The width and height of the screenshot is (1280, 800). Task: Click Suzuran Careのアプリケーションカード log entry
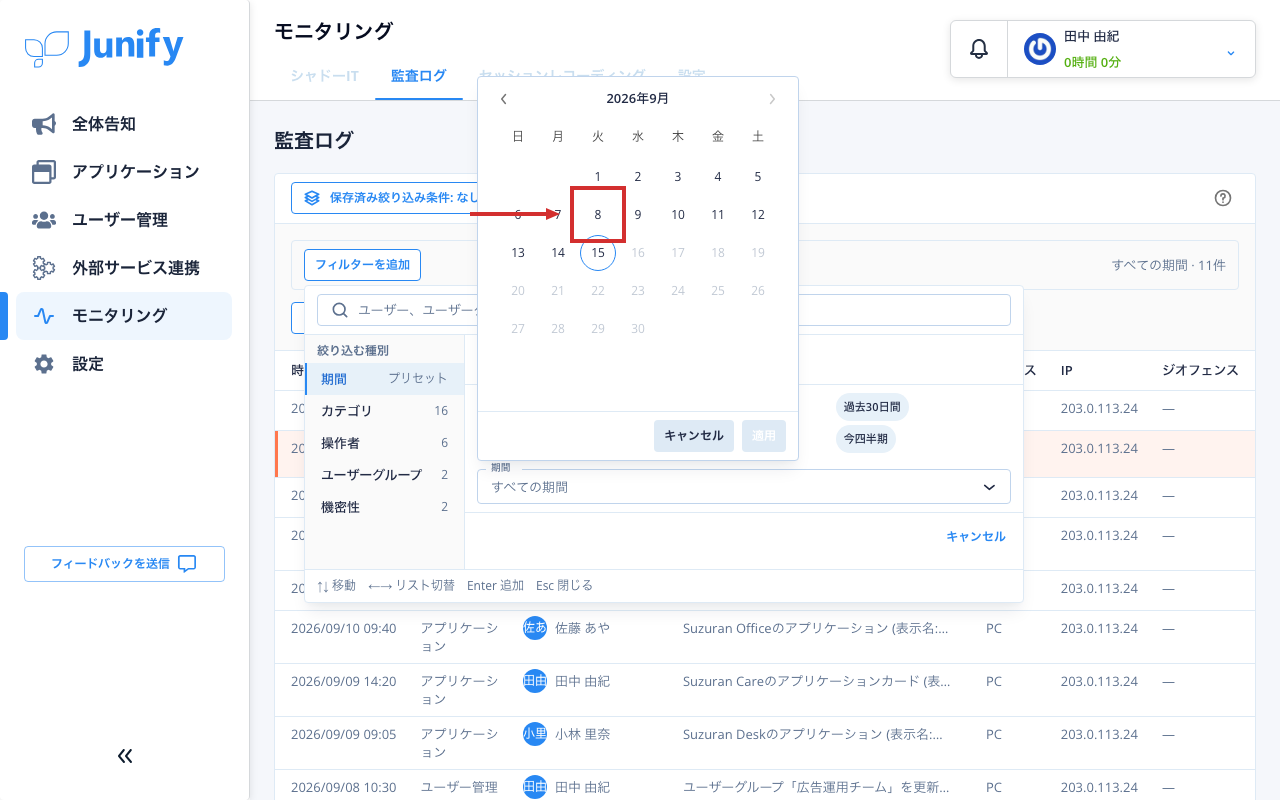click(x=817, y=681)
